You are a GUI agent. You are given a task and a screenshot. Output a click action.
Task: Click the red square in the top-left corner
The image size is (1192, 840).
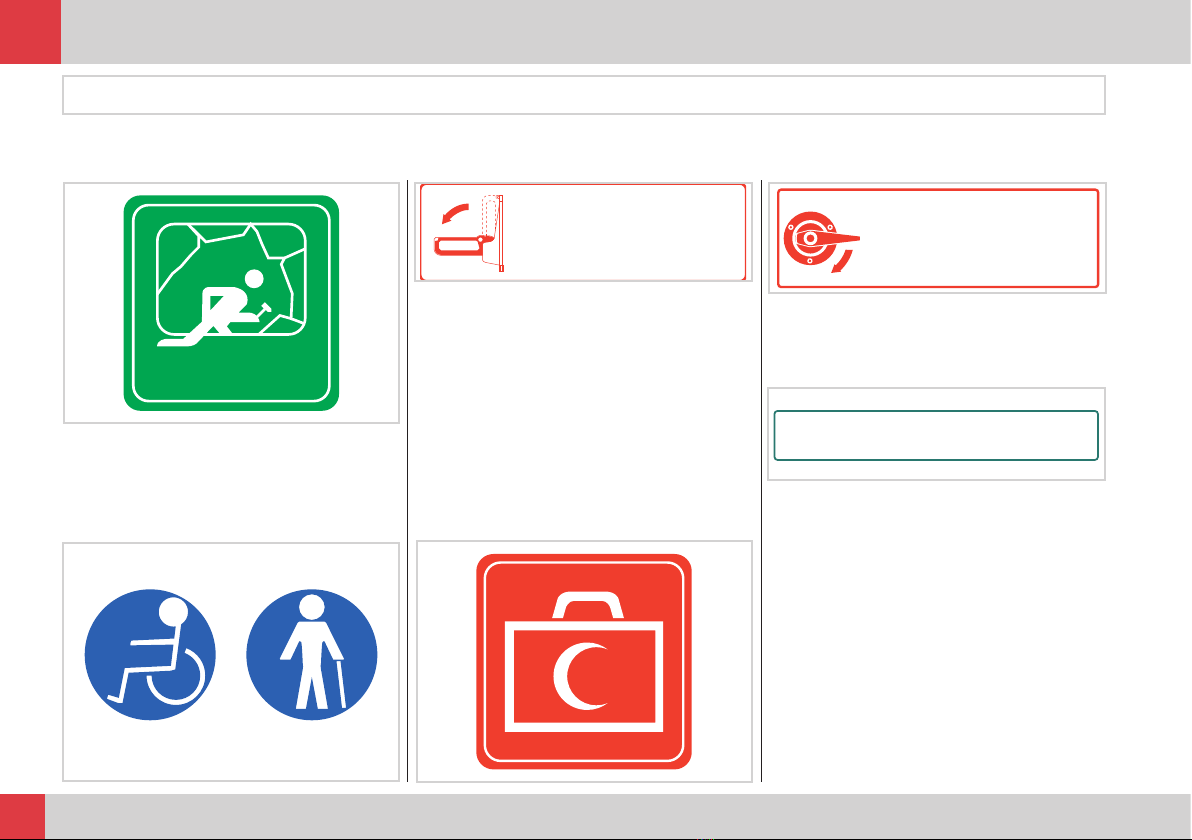[x=30, y=32]
